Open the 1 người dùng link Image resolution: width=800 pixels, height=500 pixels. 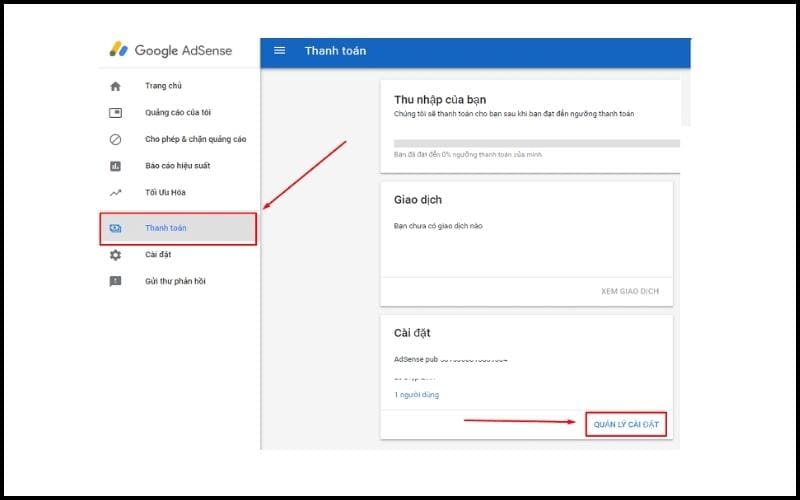[x=416, y=394]
